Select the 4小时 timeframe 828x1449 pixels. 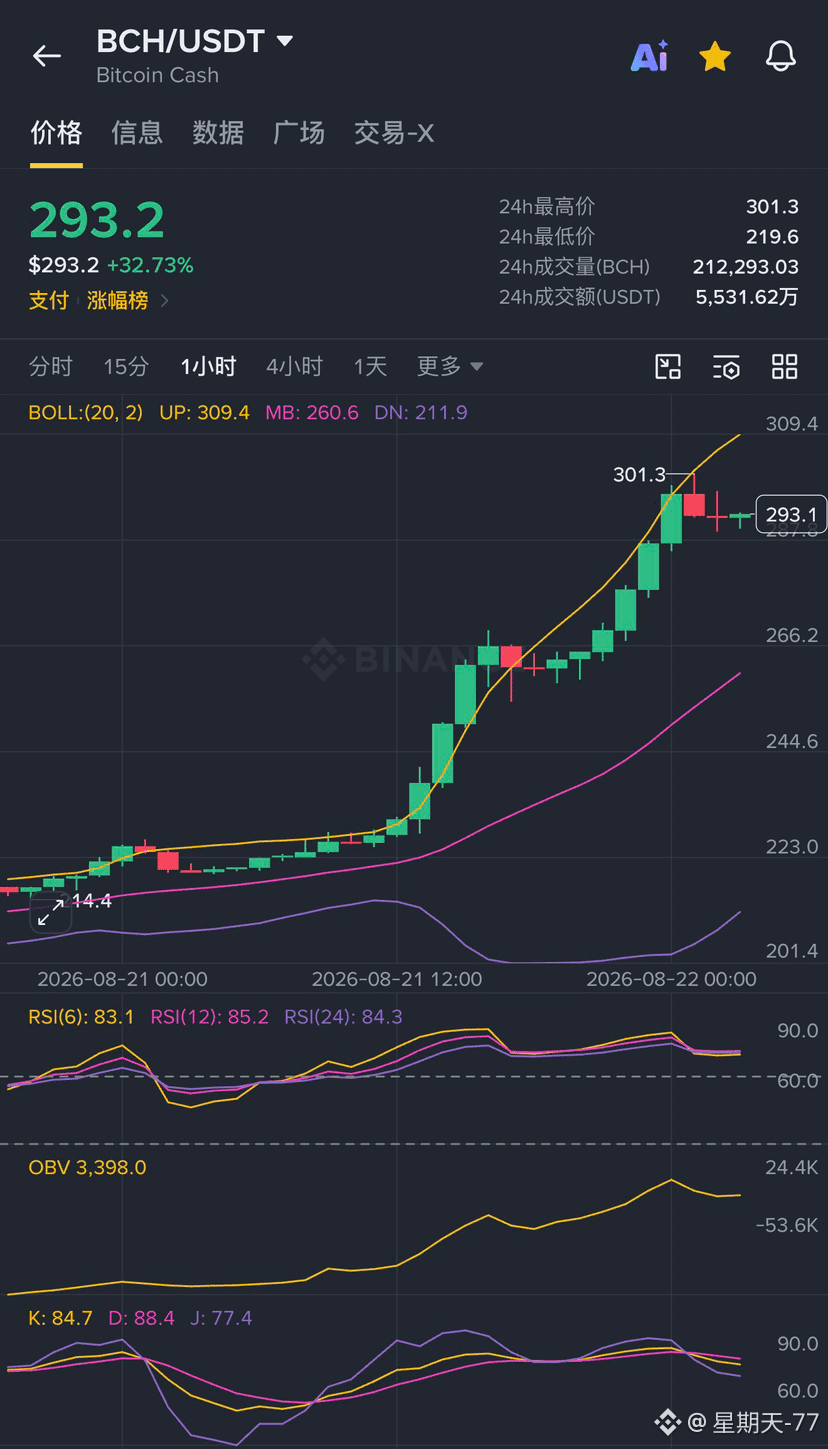(294, 366)
